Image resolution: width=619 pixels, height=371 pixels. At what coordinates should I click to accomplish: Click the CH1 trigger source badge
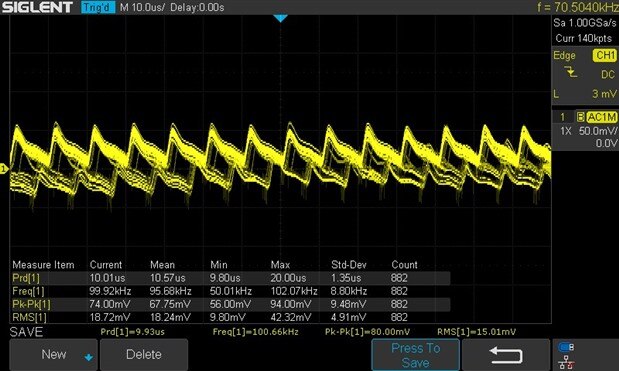pos(604,55)
